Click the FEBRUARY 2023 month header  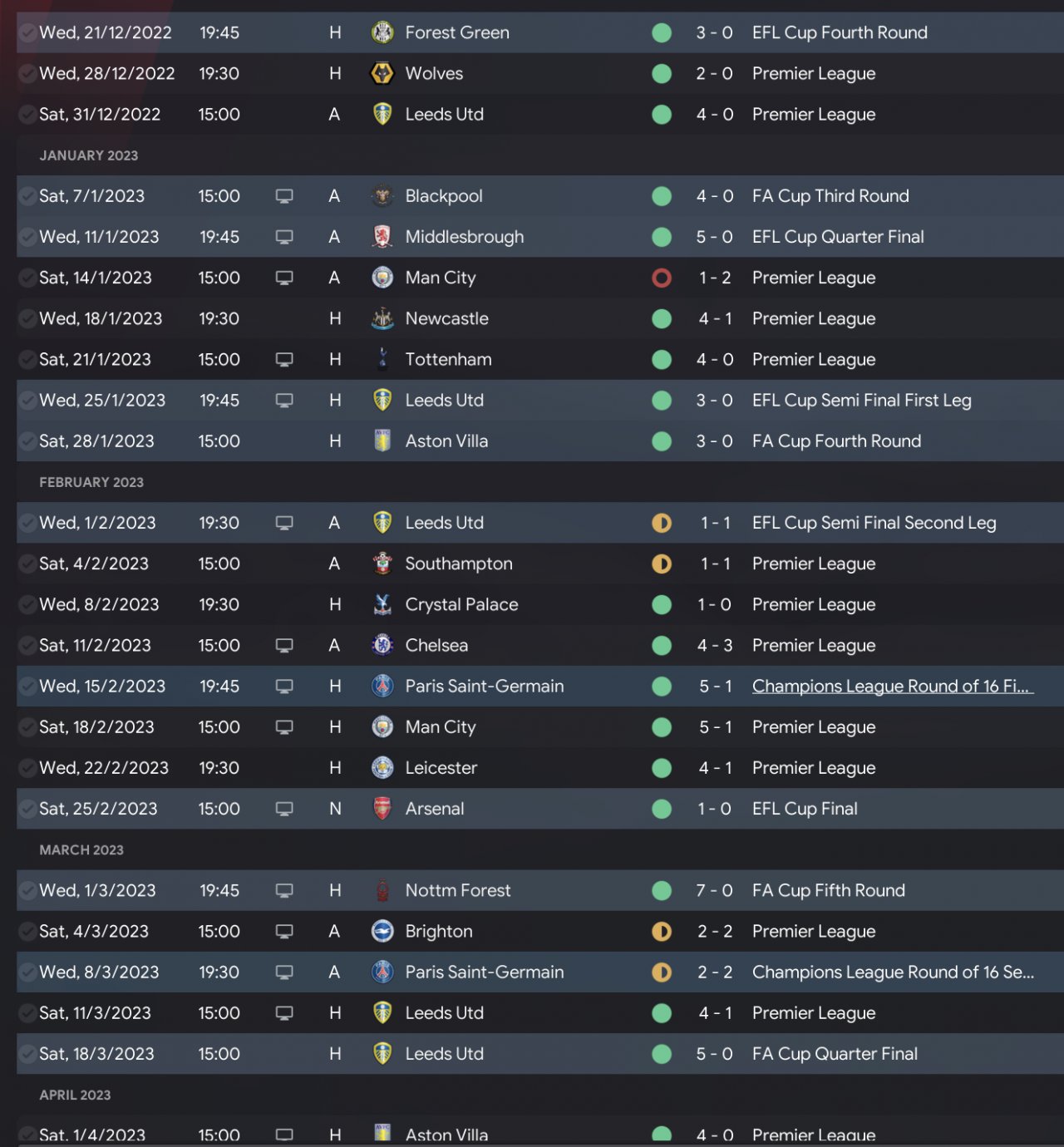click(x=91, y=482)
